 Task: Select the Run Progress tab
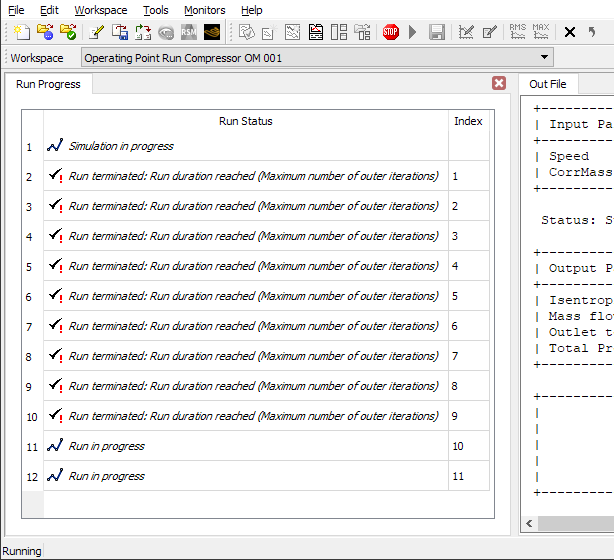tap(48, 84)
